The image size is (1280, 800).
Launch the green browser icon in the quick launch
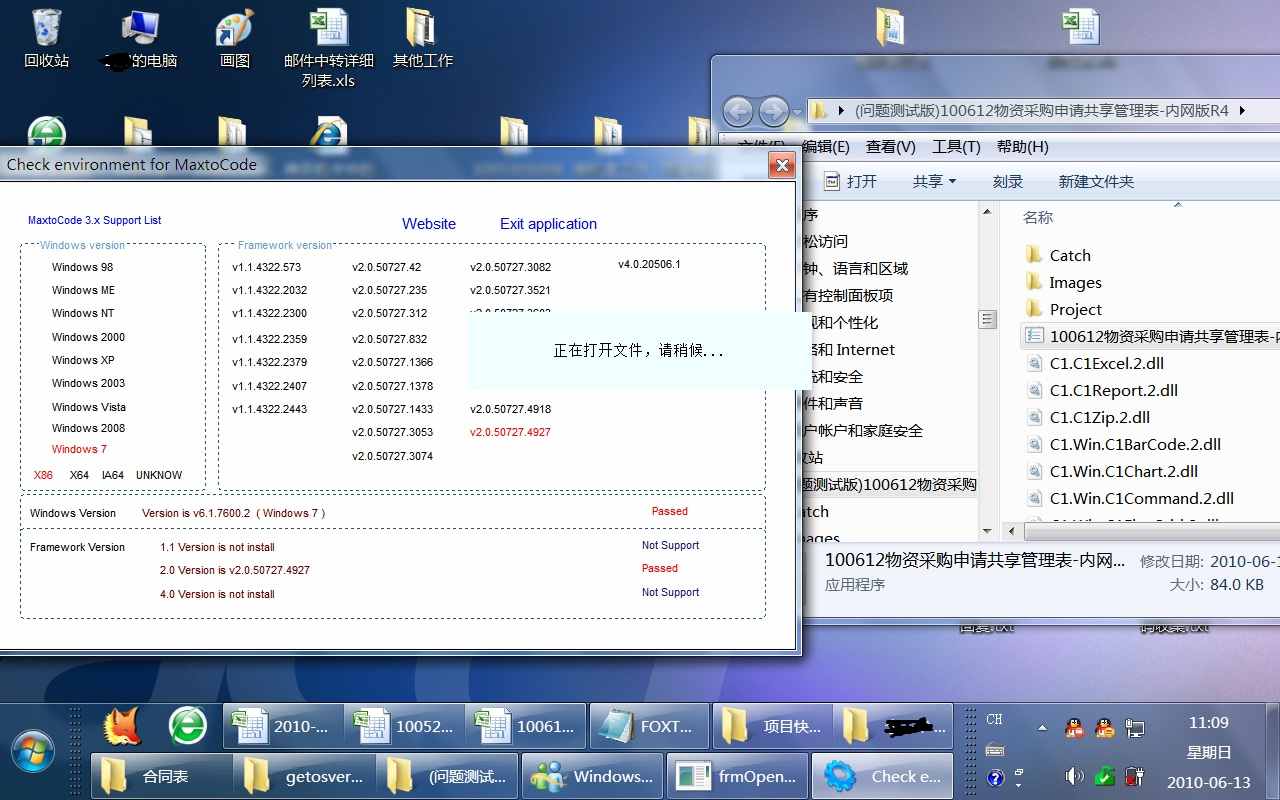[187, 727]
